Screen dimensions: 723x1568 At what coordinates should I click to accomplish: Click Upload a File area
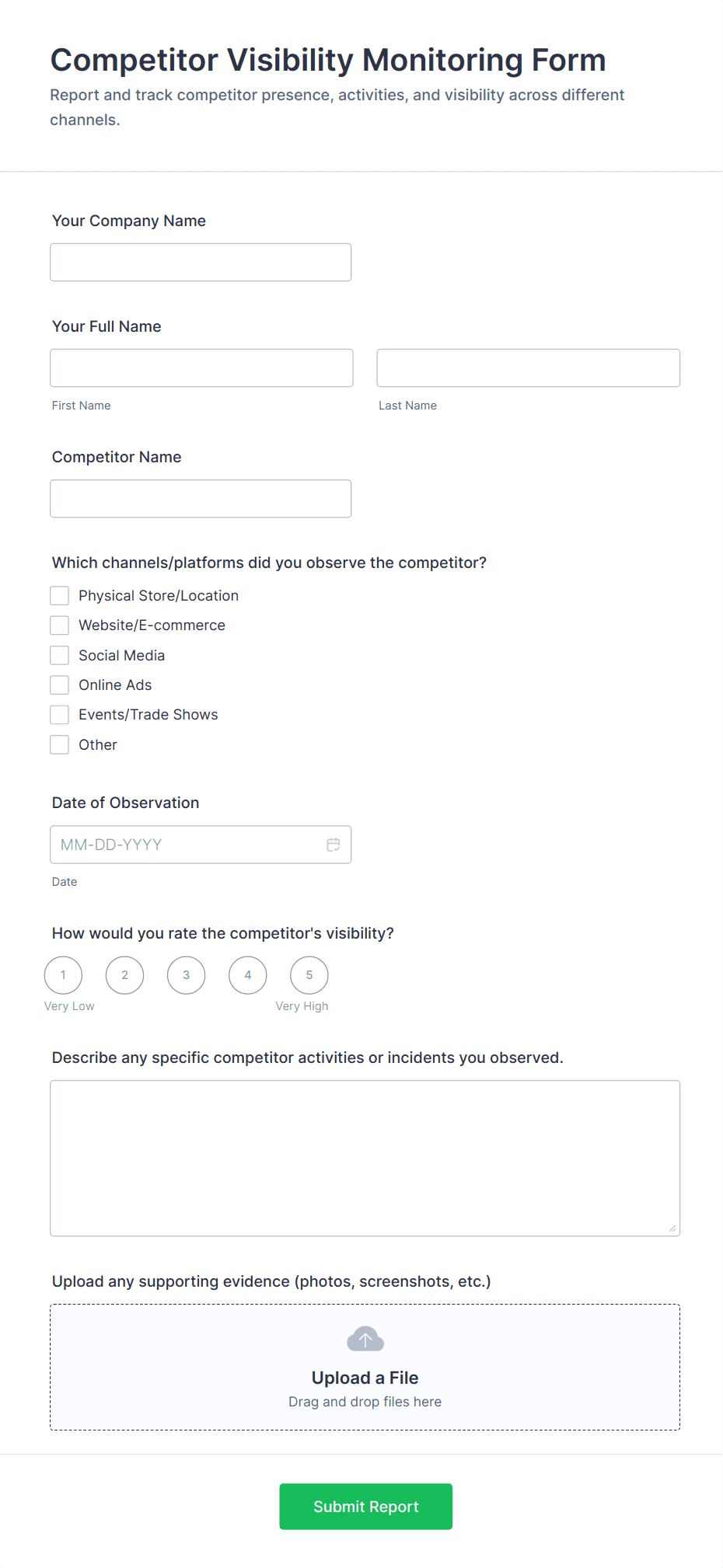click(365, 1377)
